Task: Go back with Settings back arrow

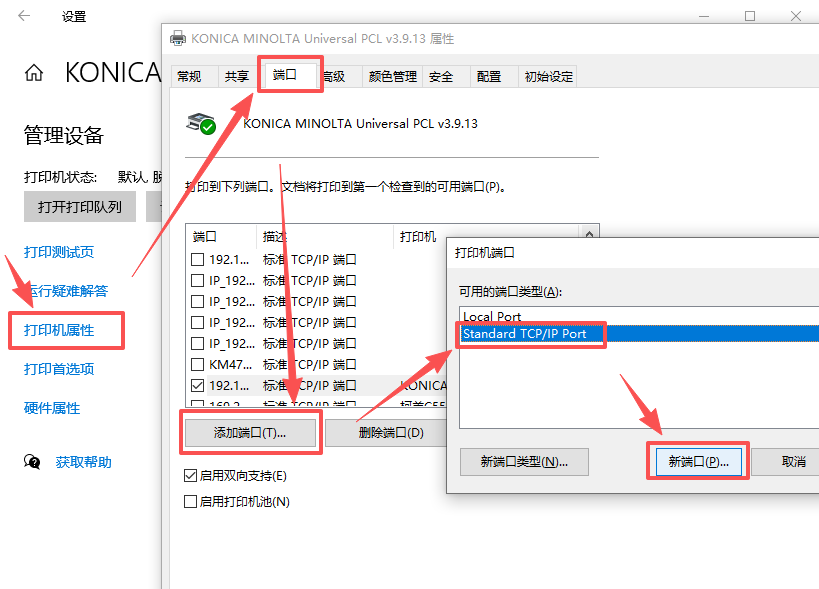Action: coord(24,16)
